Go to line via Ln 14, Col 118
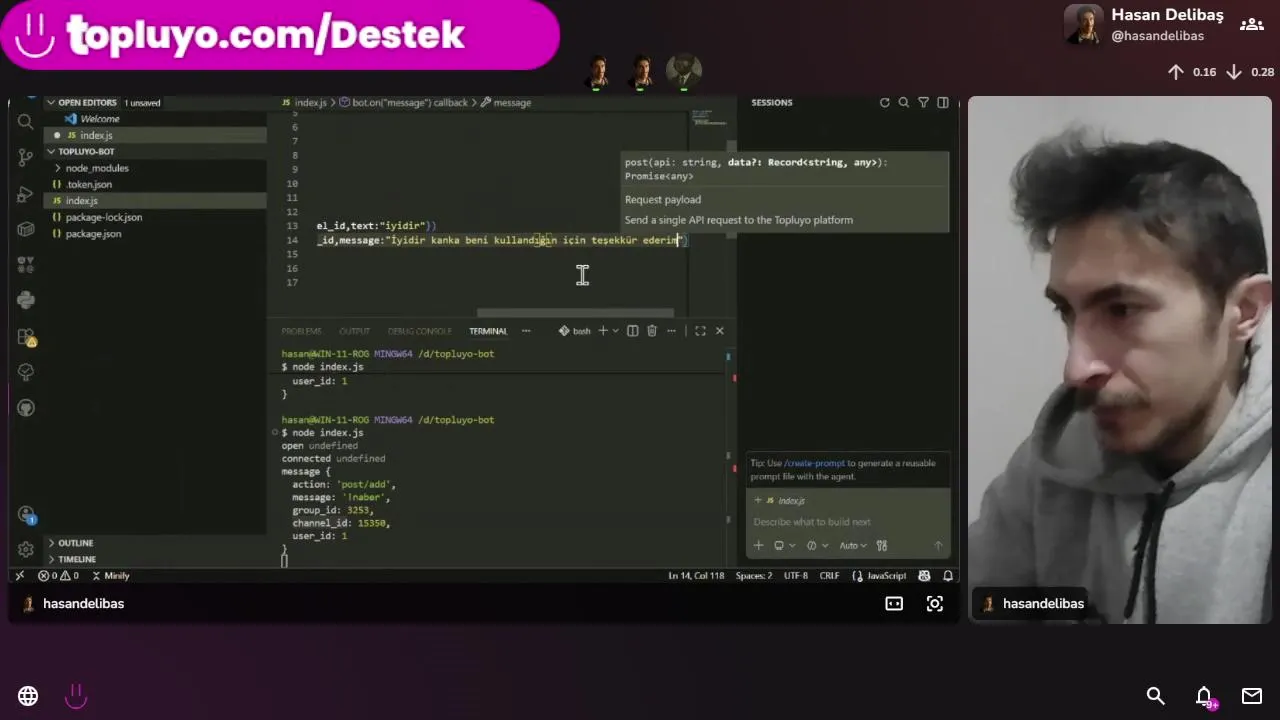 pyautogui.click(x=696, y=576)
